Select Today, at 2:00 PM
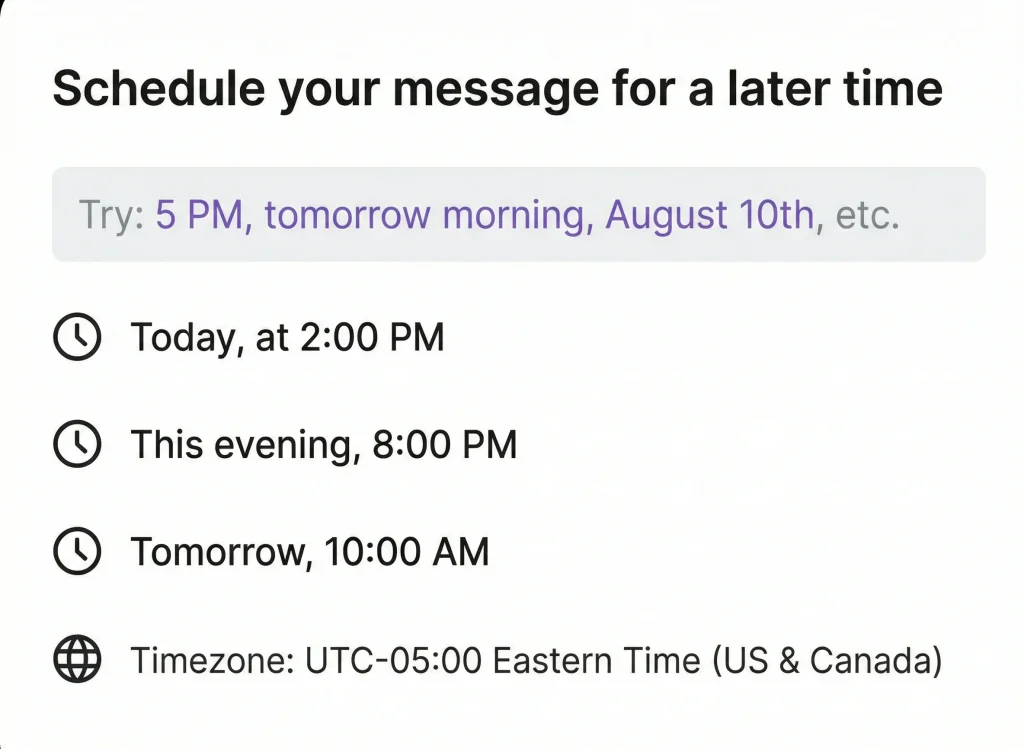1024x749 pixels. click(287, 338)
